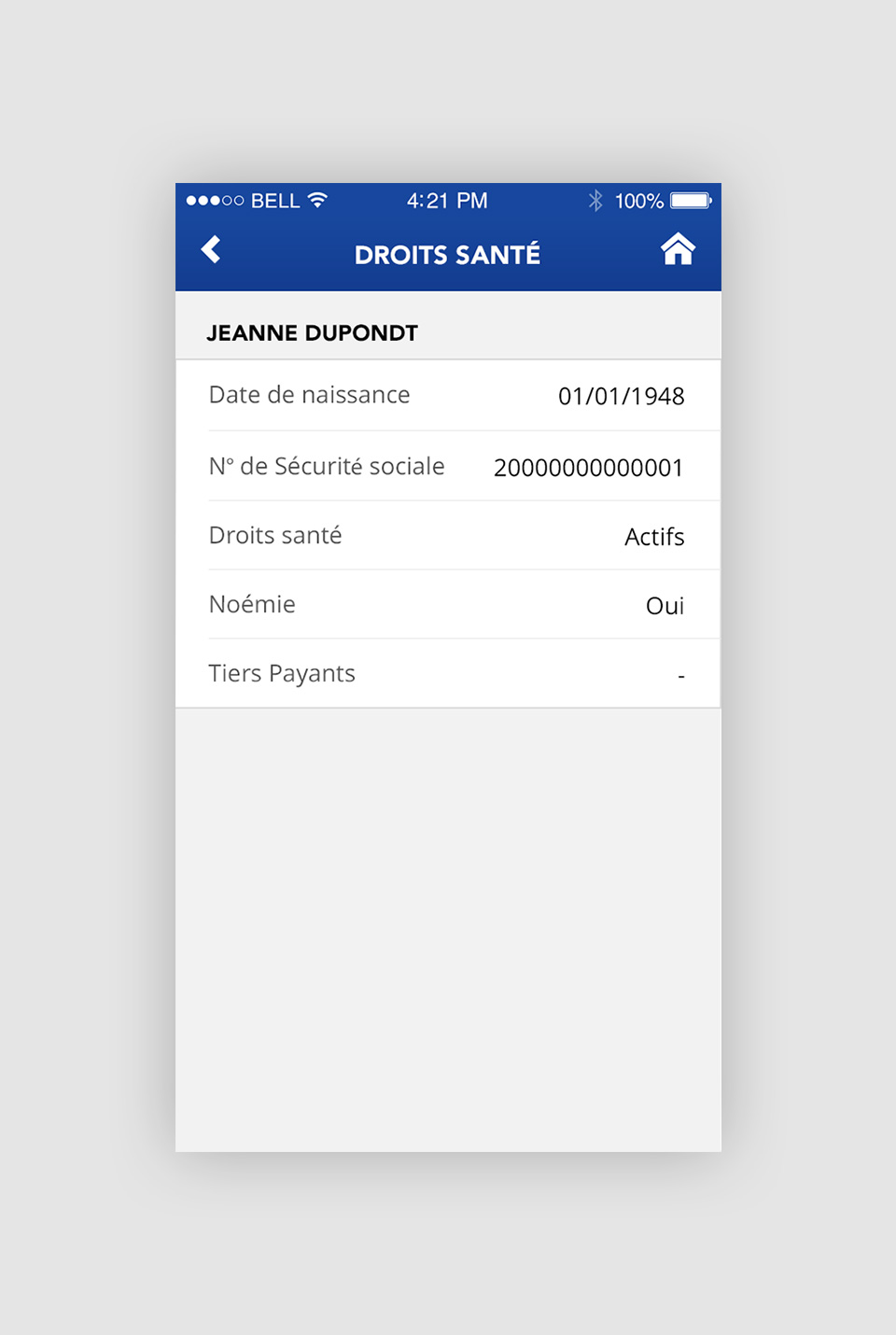This screenshot has height=1335, width=896.
Task: Open the home screen icon
Action: click(679, 249)
